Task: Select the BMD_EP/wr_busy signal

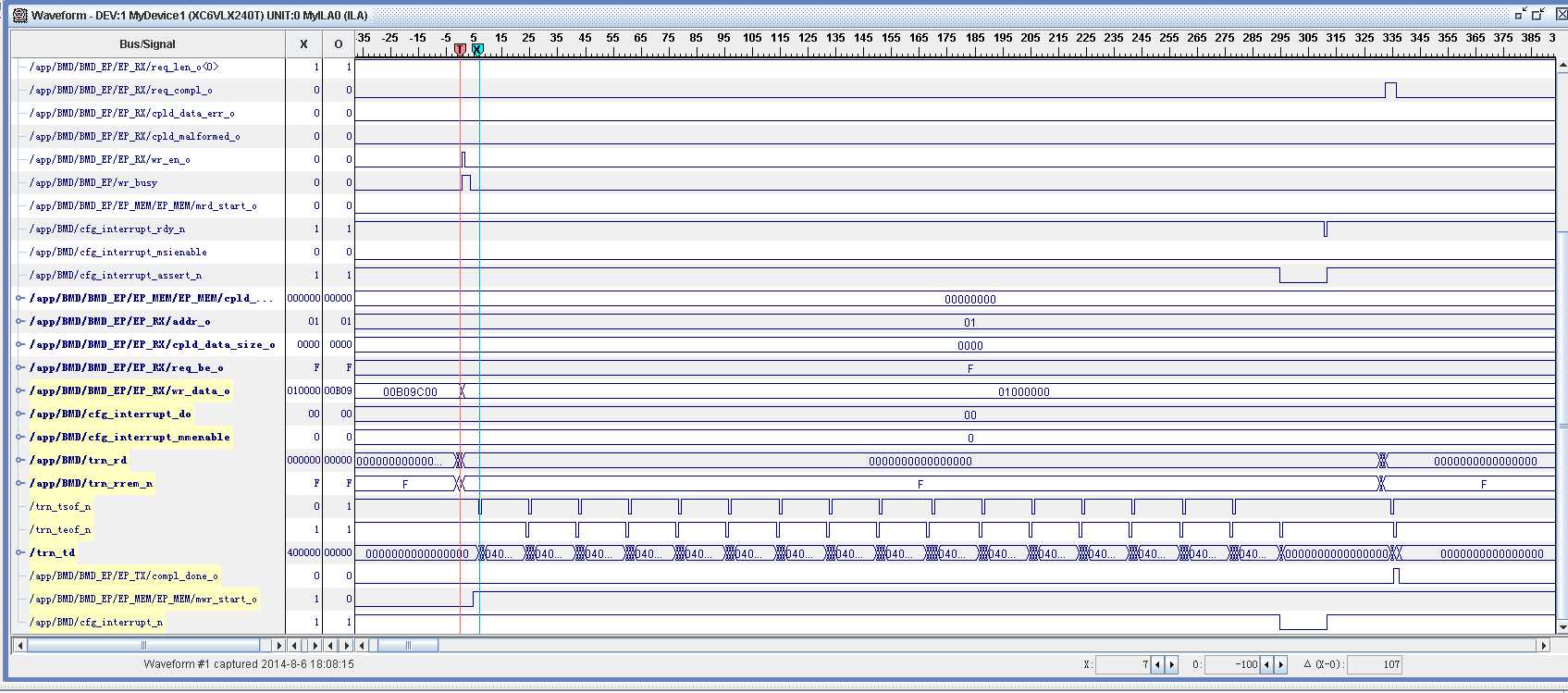Action: tap(93, 182)
